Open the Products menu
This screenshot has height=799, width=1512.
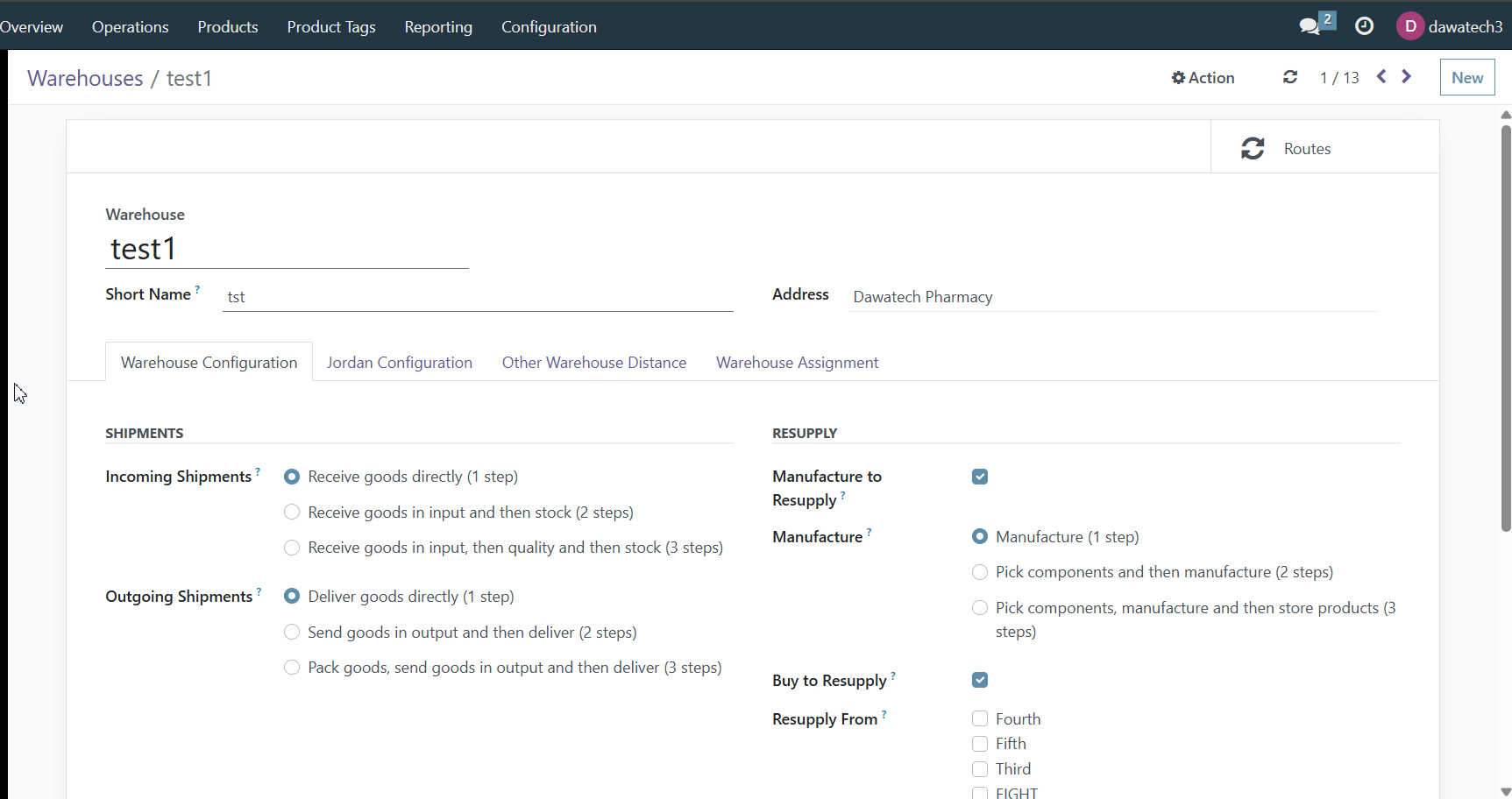(x=228, y=27)
